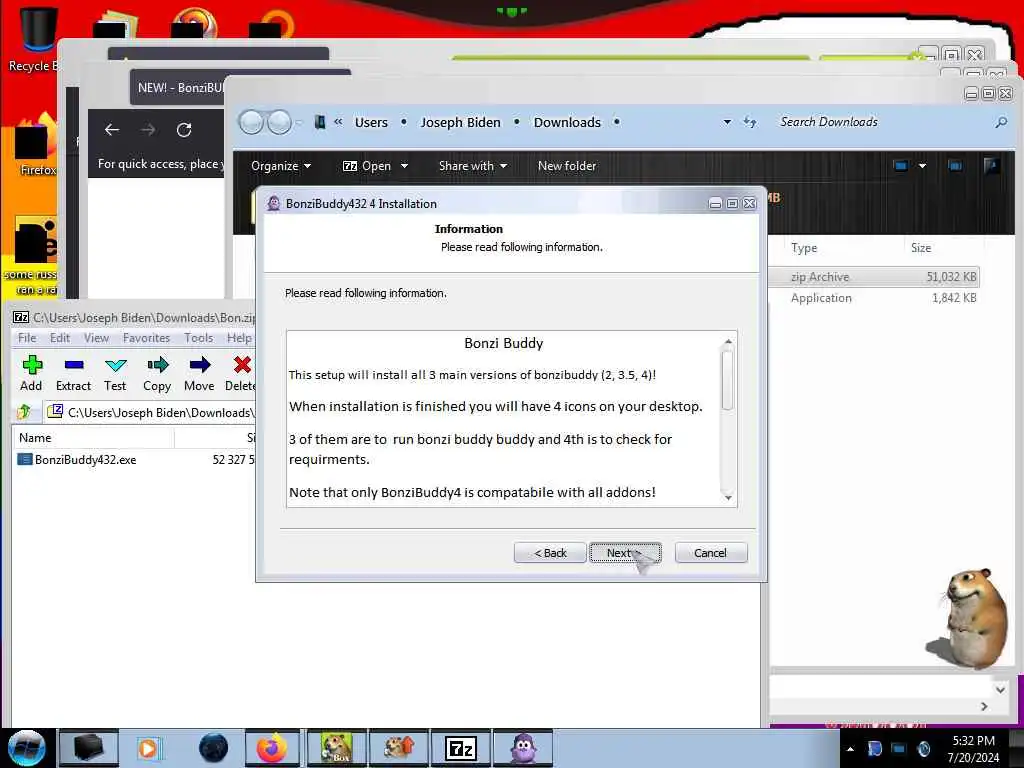Click the taskbar clock showing 5:32 PM
This screenshot has height=768, width=1024.
tap(973, 748)
